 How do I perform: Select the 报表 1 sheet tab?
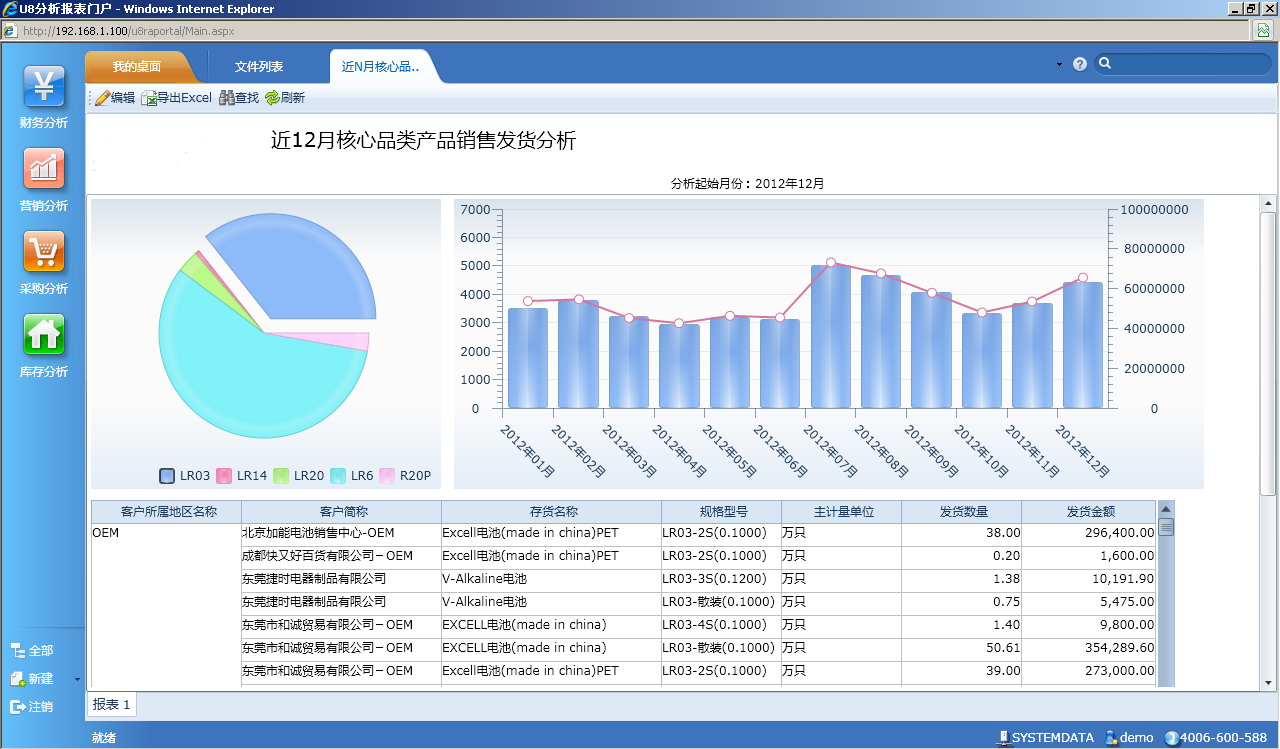(x=112, y=705)
